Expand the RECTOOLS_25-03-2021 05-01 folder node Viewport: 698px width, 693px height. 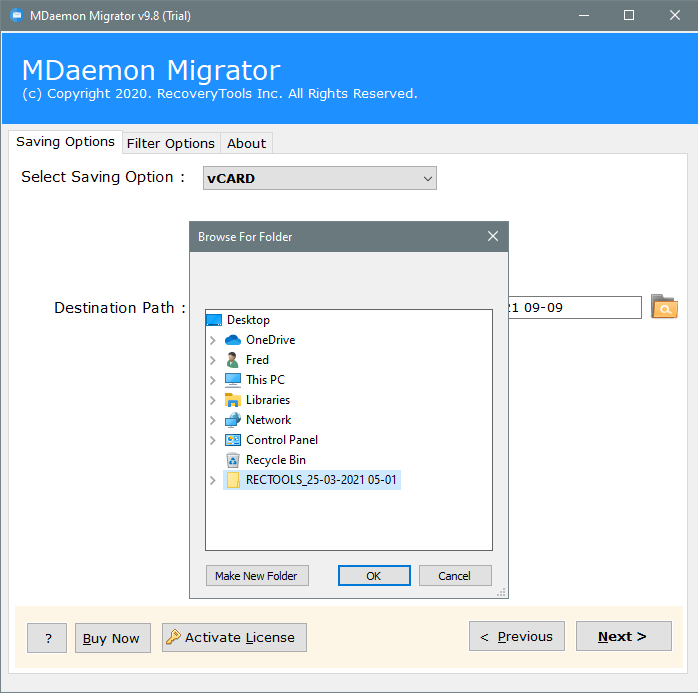[213, 480]
